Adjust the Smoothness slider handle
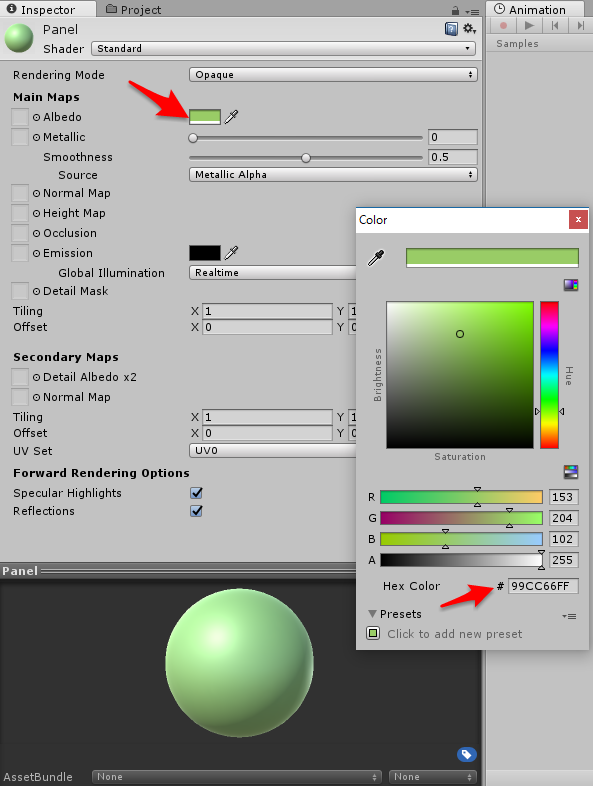Screen dimensions: 593x786 [x=306, y=158]
